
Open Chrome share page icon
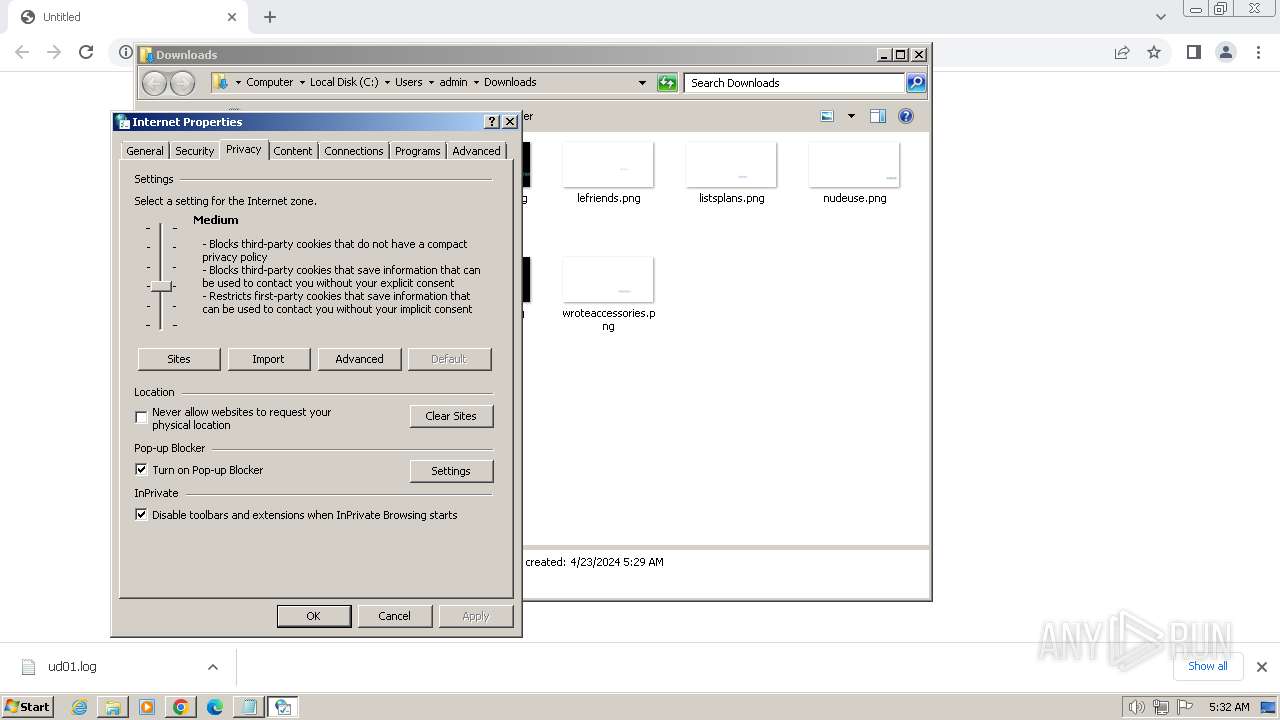coord(1122,52)
